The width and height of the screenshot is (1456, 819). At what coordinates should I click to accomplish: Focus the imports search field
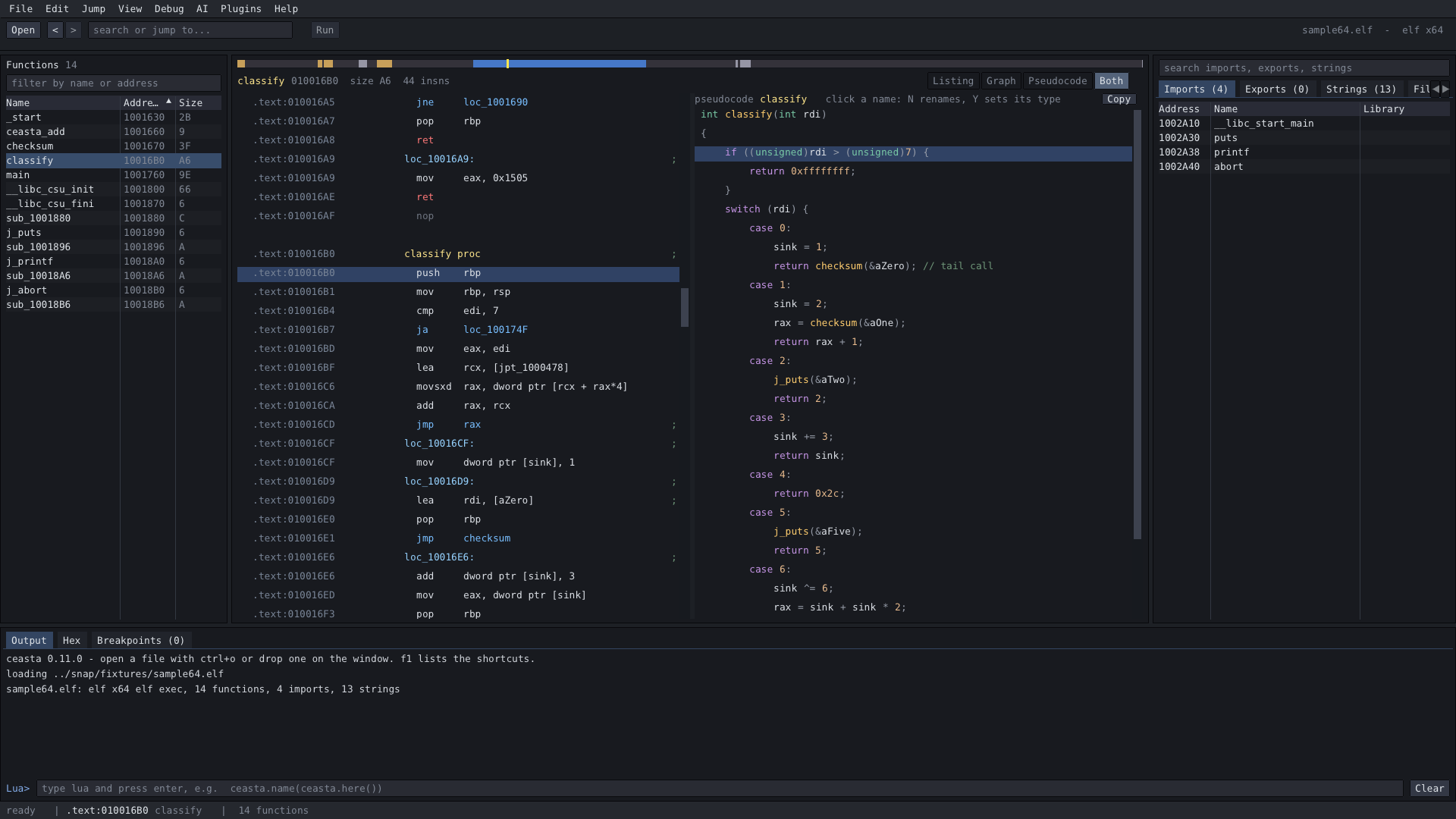1304,68
